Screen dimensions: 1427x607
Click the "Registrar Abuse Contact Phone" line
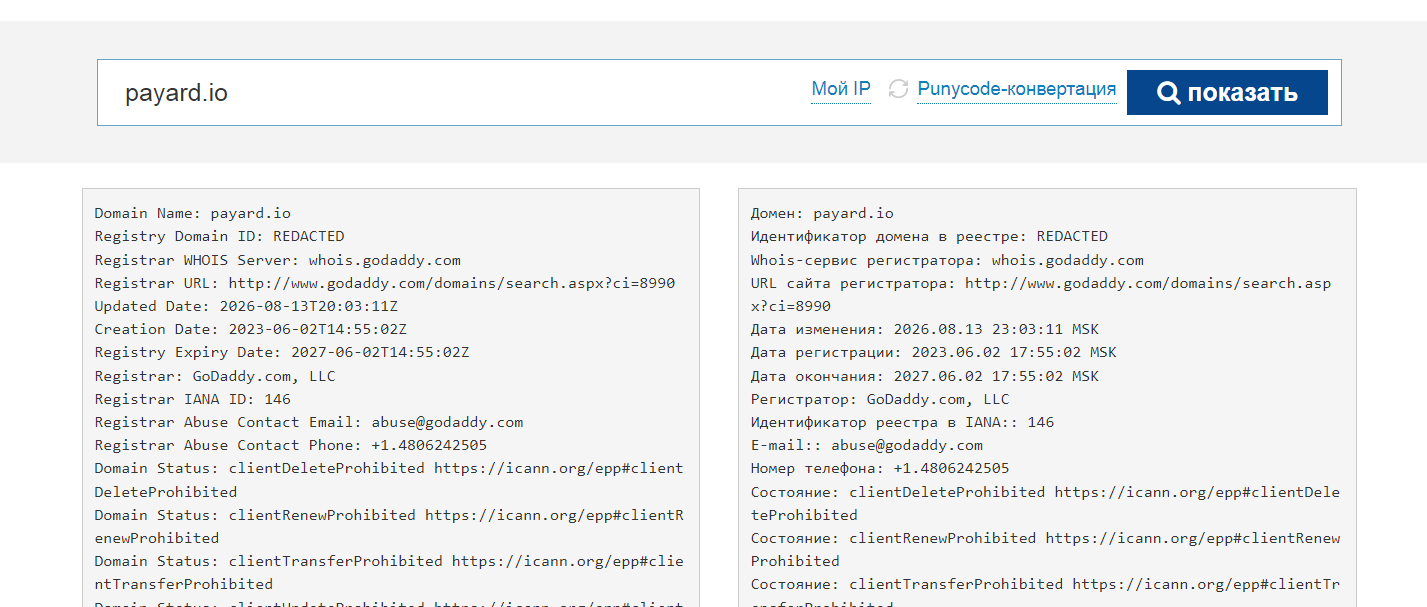(x=291, y=445)
